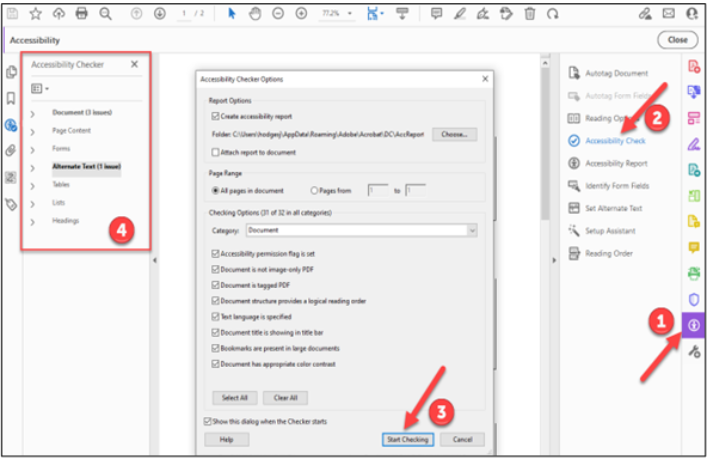709x463 pixels.
Task: Click the star bookmark icon in the toolbar
Action: point(35,13)
